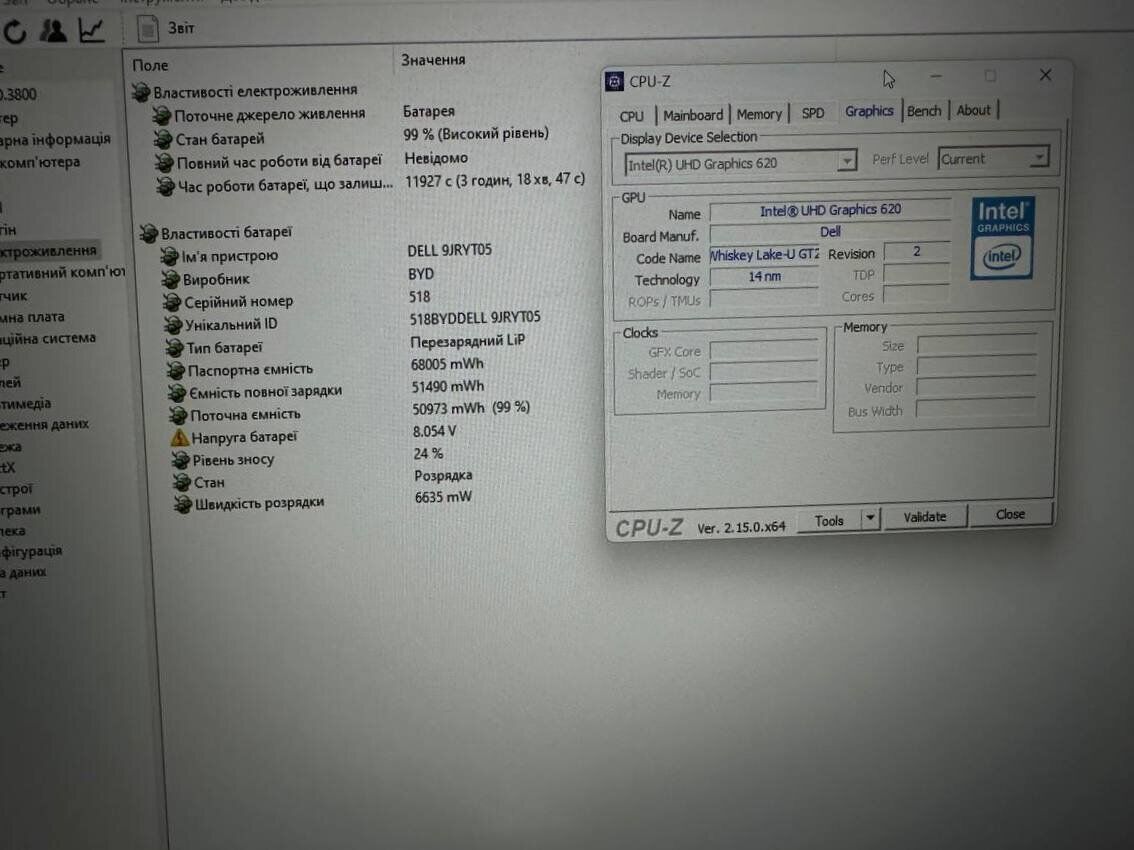This screenshot has height=850, width=1134.
Task: Open the line graph toolbar icon
Action: click(x=91, y=31)
